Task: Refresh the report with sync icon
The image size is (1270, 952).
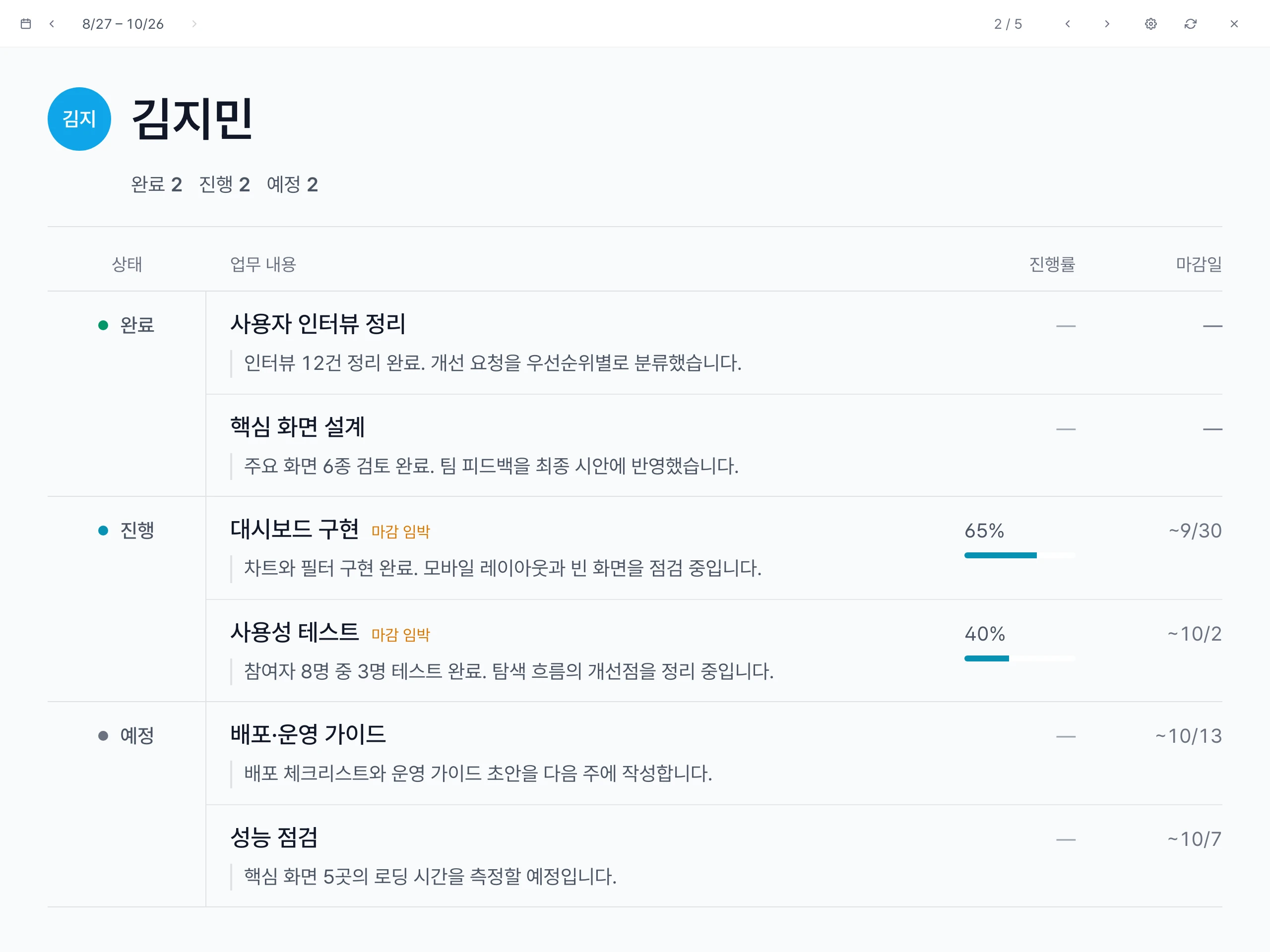Action: point(1190,23)
